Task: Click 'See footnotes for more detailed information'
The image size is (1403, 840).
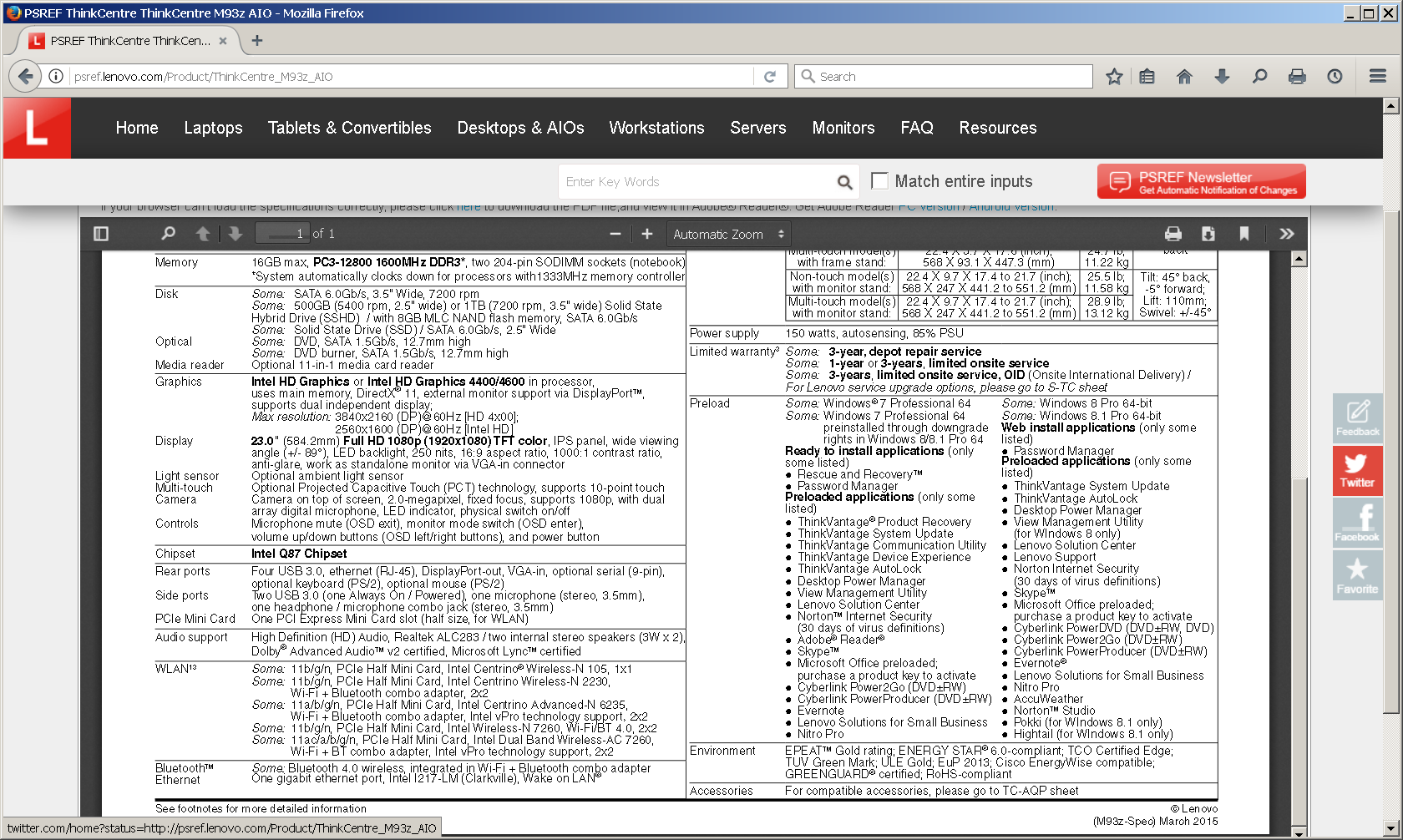Action: click(261, 808)
